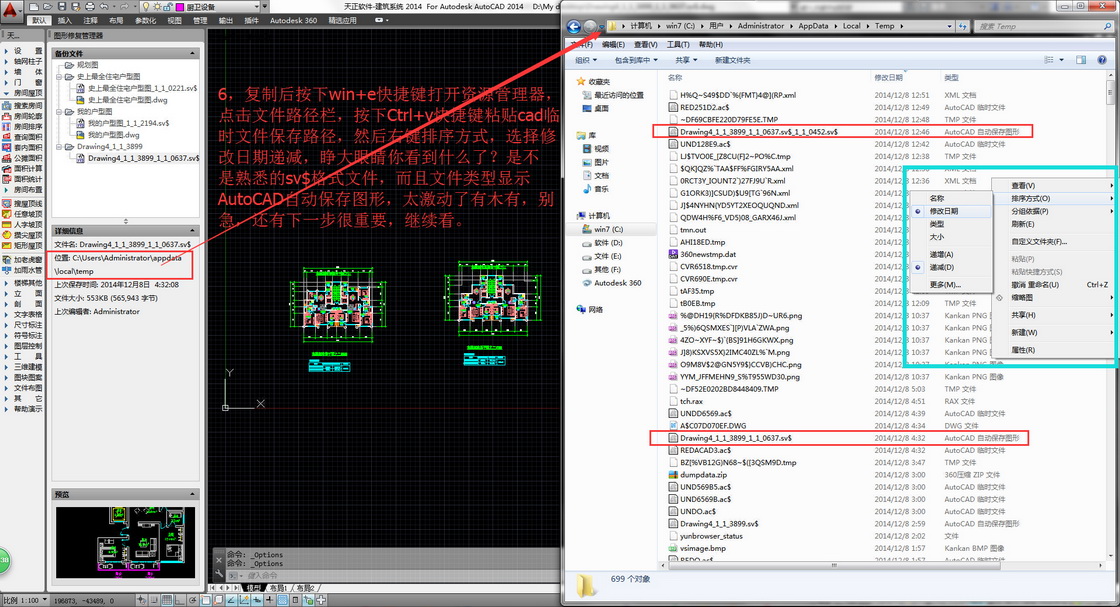Click the Redo arrow in AutoCAD toolbar
This screenshot has width=1120, height=607.
click(x=123, y=6)
